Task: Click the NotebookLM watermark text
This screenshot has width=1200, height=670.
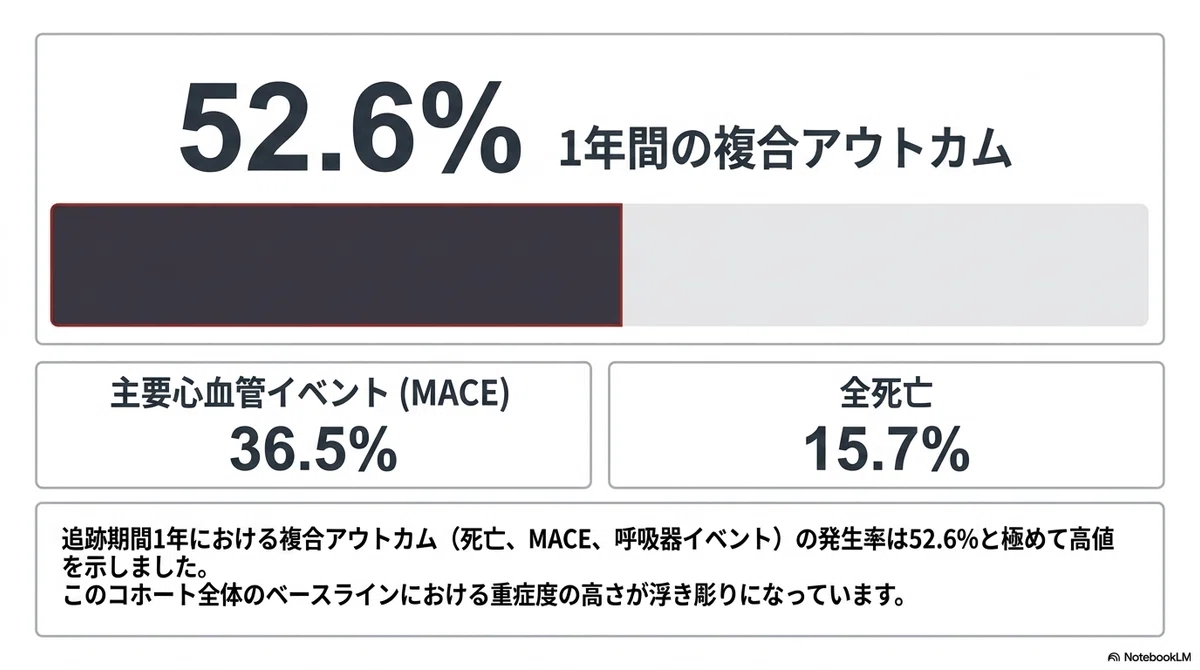Action: pyautogui.click(x=1157, y=657)
